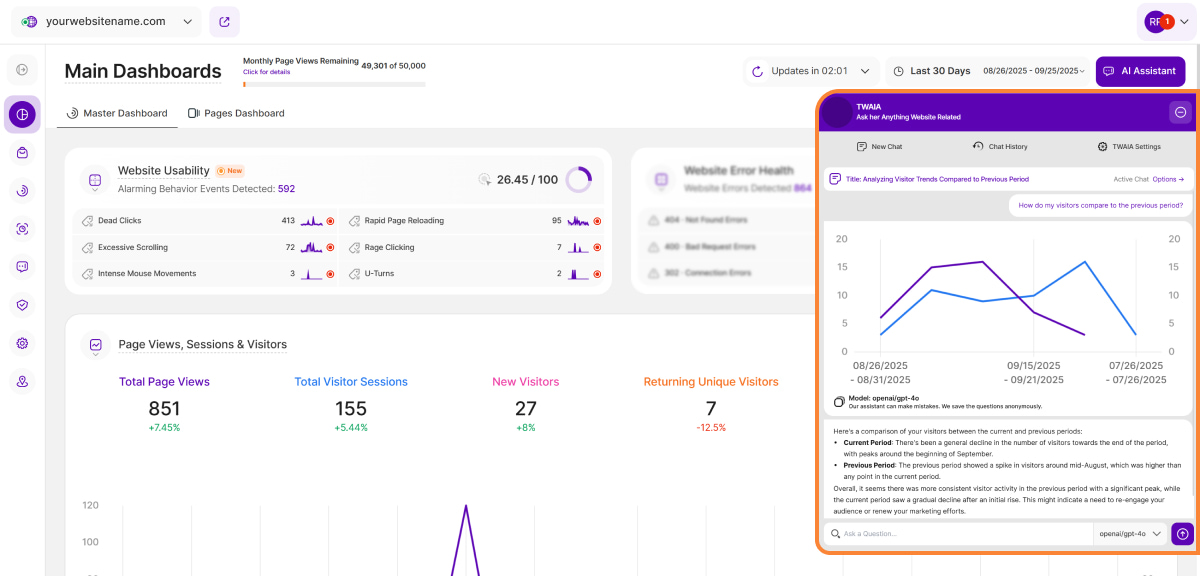1200x576 pixels.
Task: Open Chat History in assistant panel
Action: 1000,147
